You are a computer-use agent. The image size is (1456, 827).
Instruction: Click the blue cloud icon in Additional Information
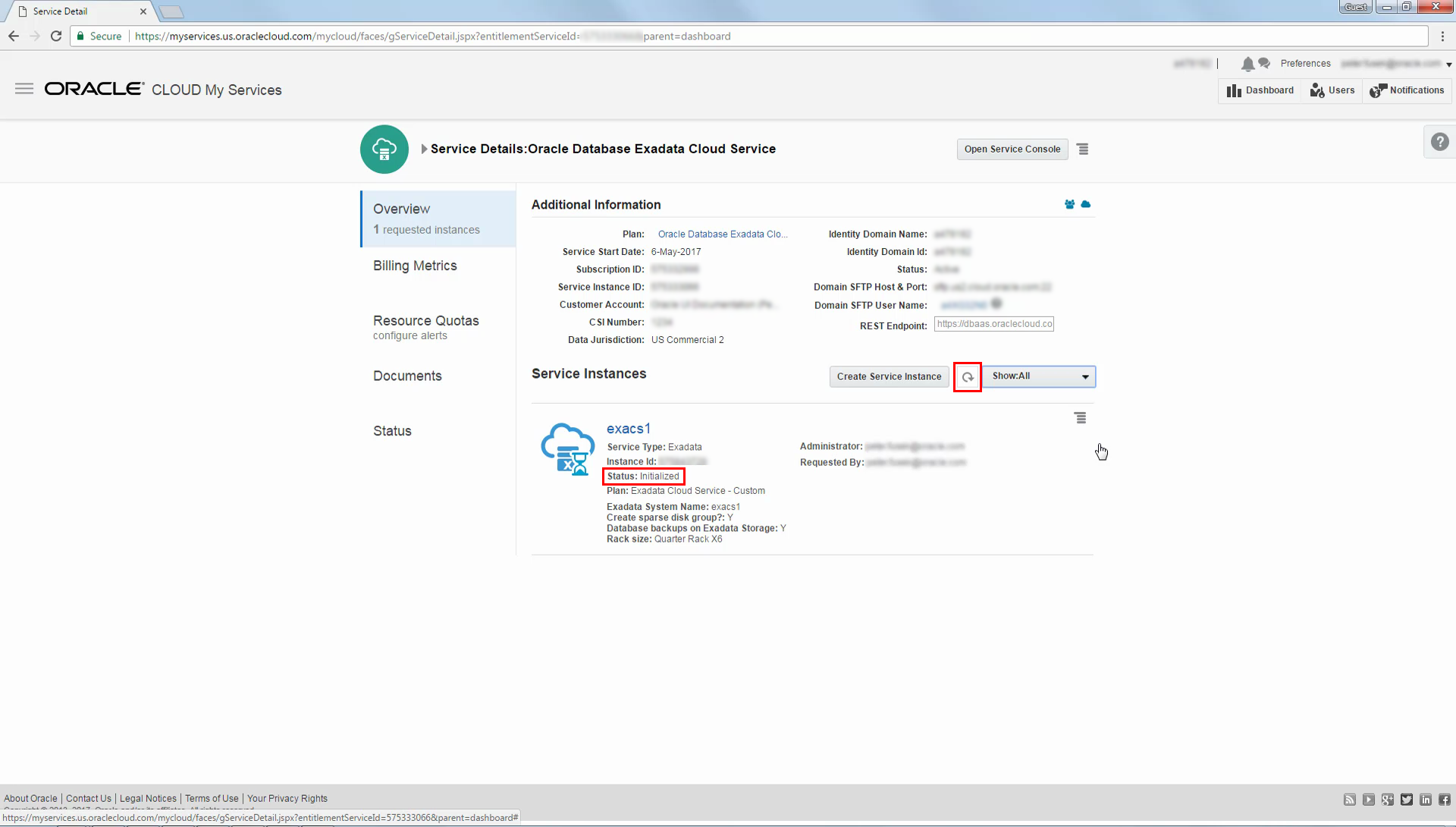click(x=1086, y=204)
